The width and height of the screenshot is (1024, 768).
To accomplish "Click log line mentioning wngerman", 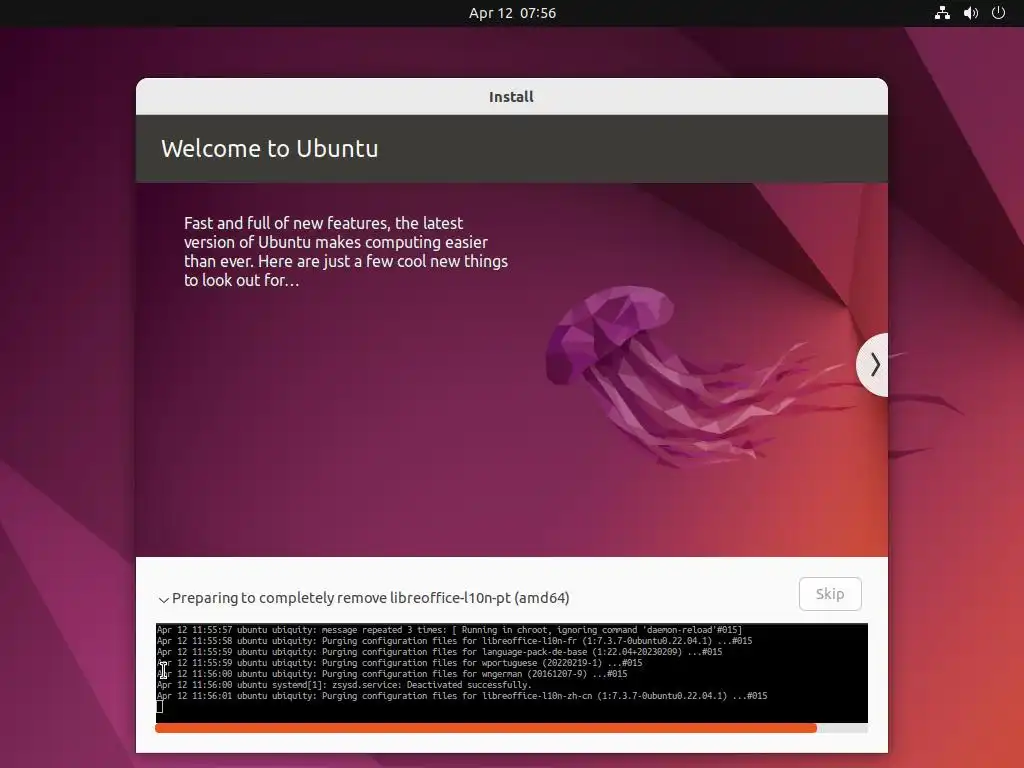I will [392, 674].
